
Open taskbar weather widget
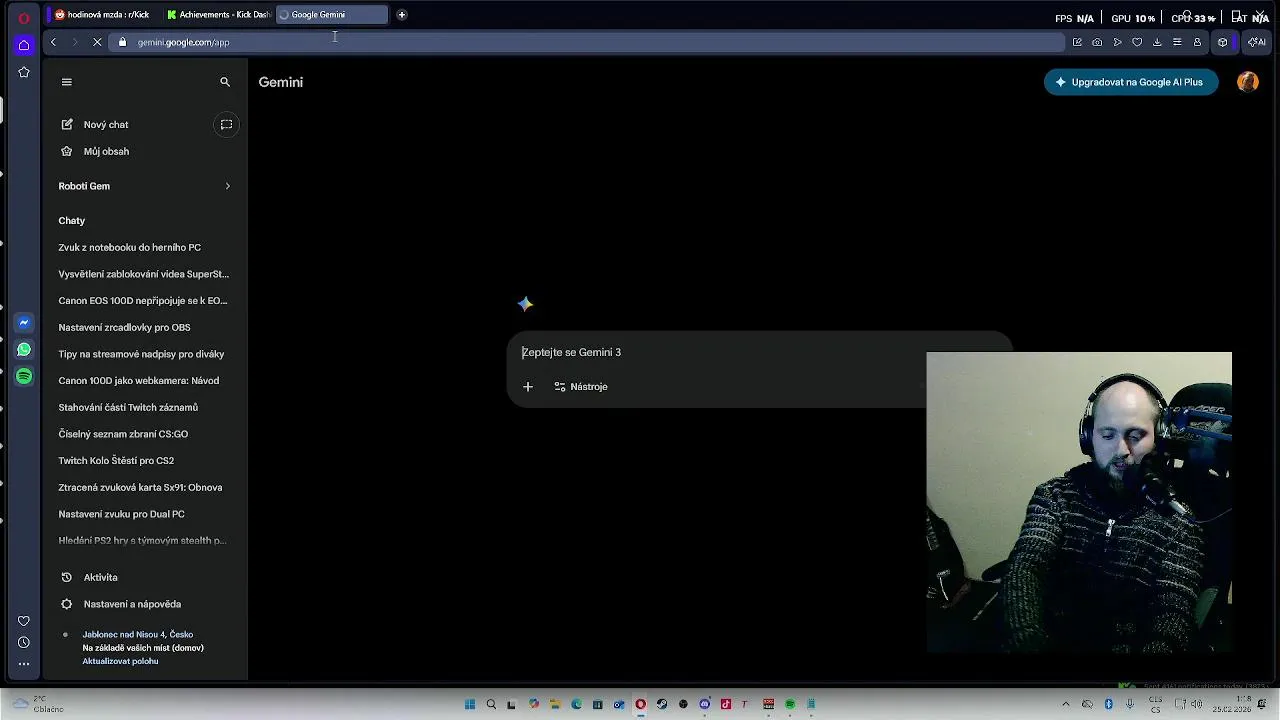[x=38, y=704]
